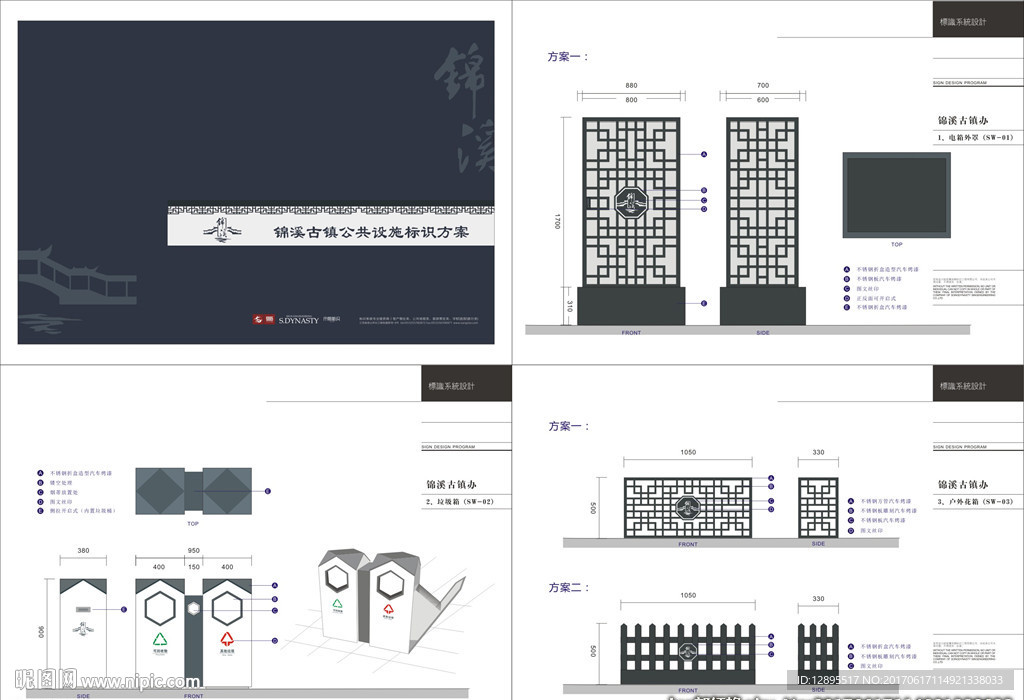The width and height of the screenshot is (1024, 700).
Task: Click the 標識系統設計 header on the SW-01 page
Action: pyautogui.click(x=963, y=22)
